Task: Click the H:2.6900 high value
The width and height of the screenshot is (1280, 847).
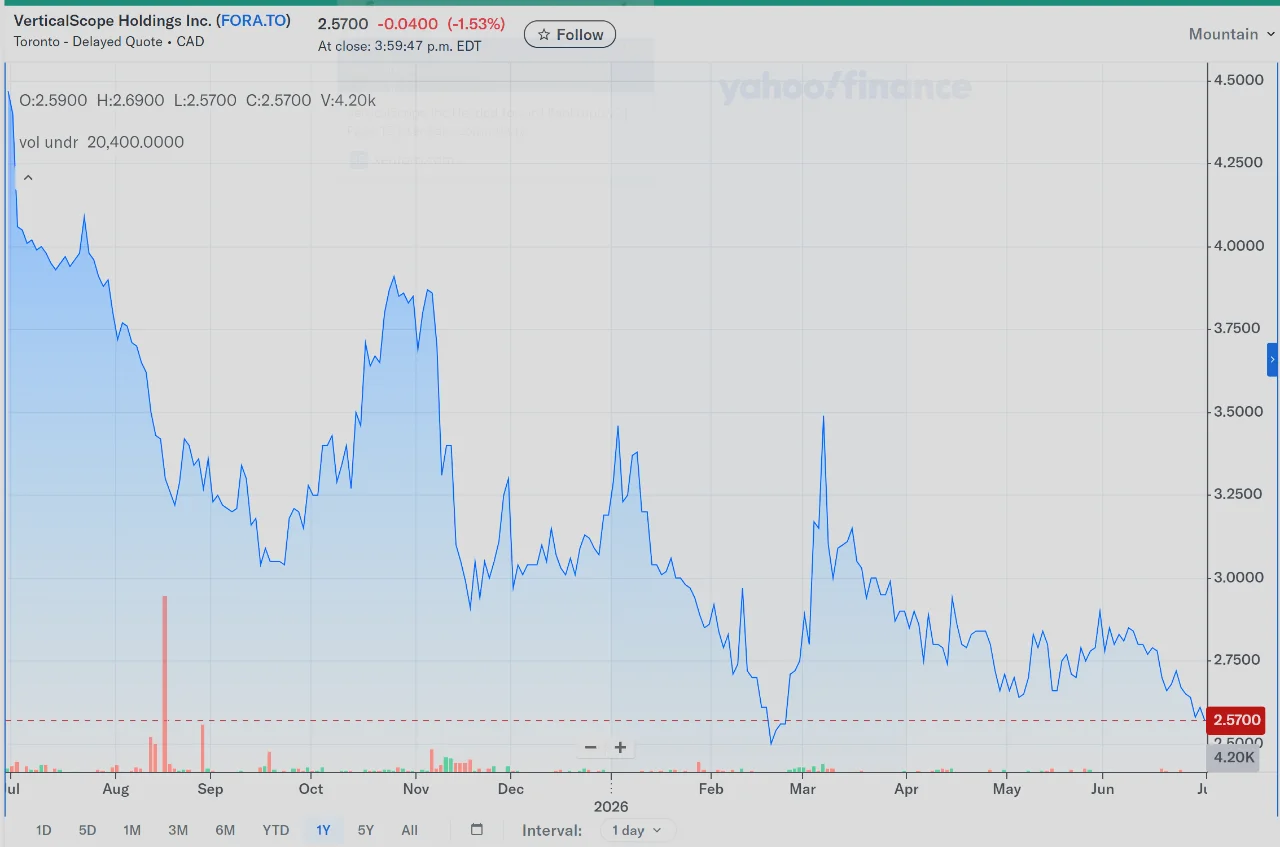Action: click(x=131, y=100)
